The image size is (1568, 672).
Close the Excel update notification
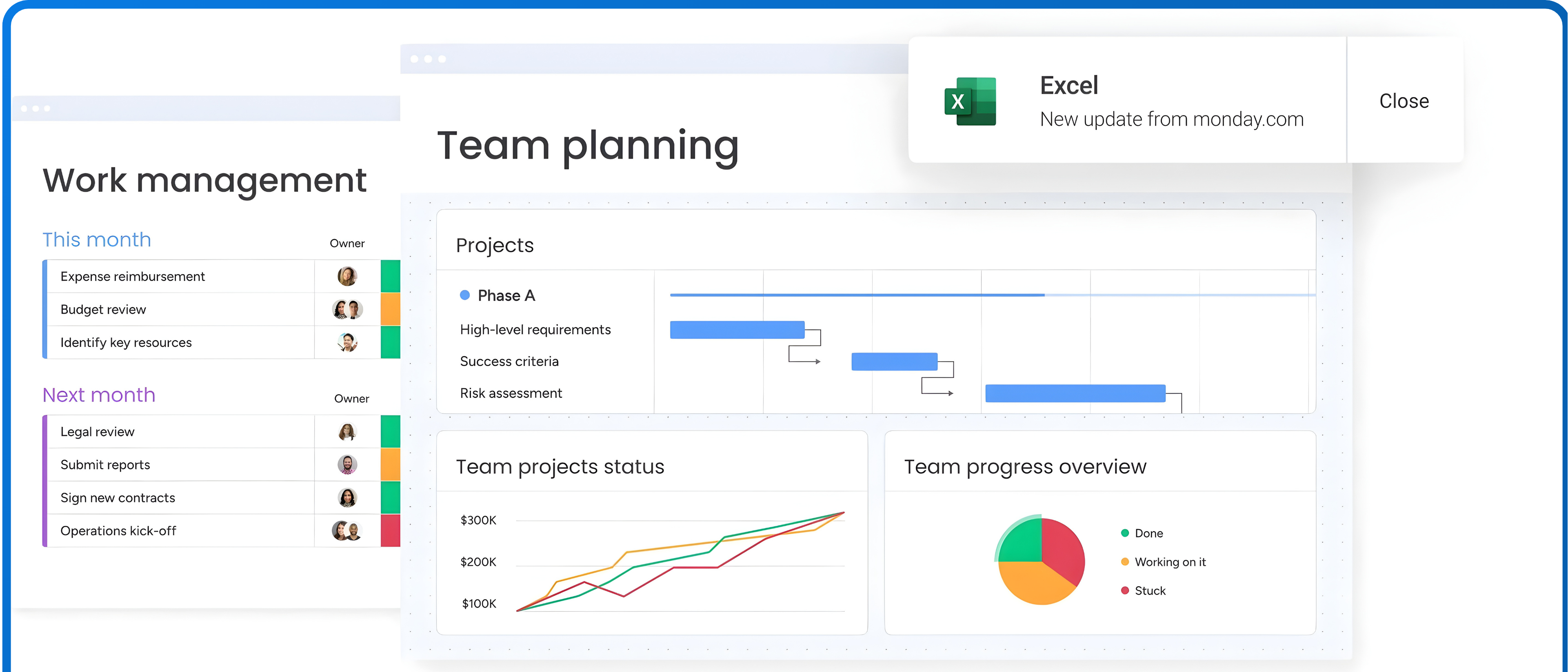click(1404, 101)
